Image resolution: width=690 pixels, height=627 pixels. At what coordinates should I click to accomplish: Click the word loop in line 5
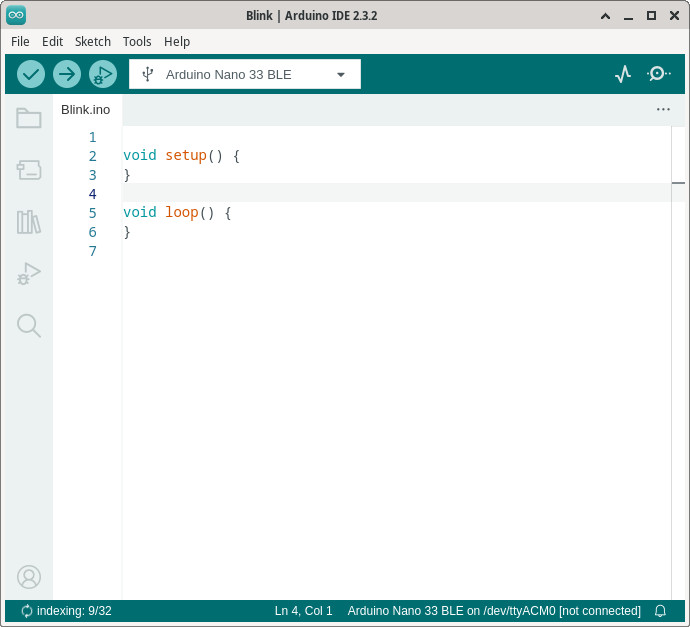pyautogui.click(x=182, y=213)
